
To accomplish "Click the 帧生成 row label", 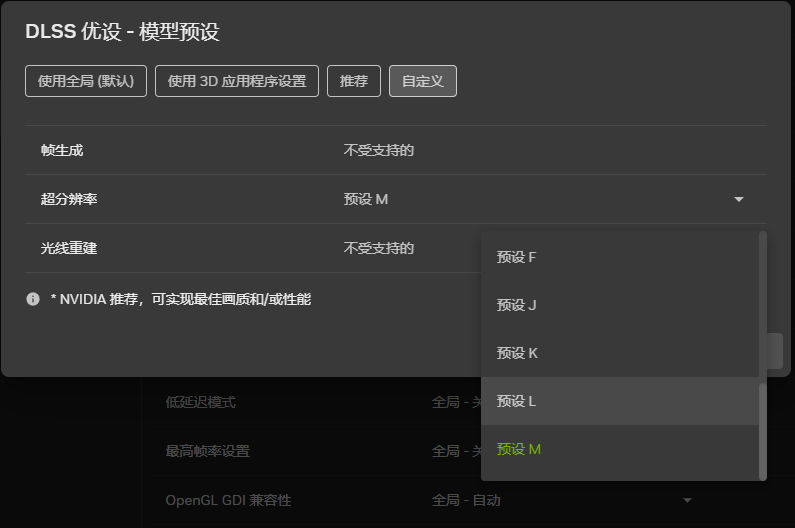I will 62,150.
